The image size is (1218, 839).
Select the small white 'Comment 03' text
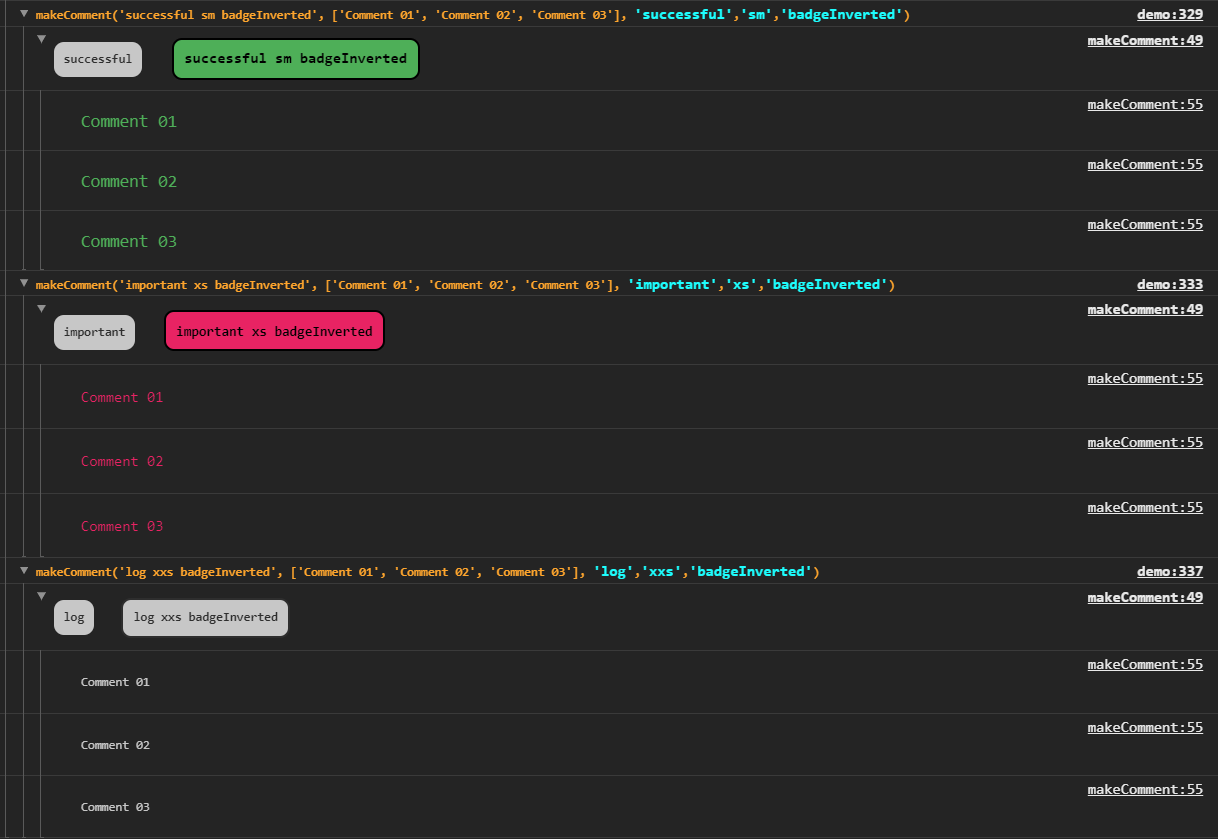point(115,807)
